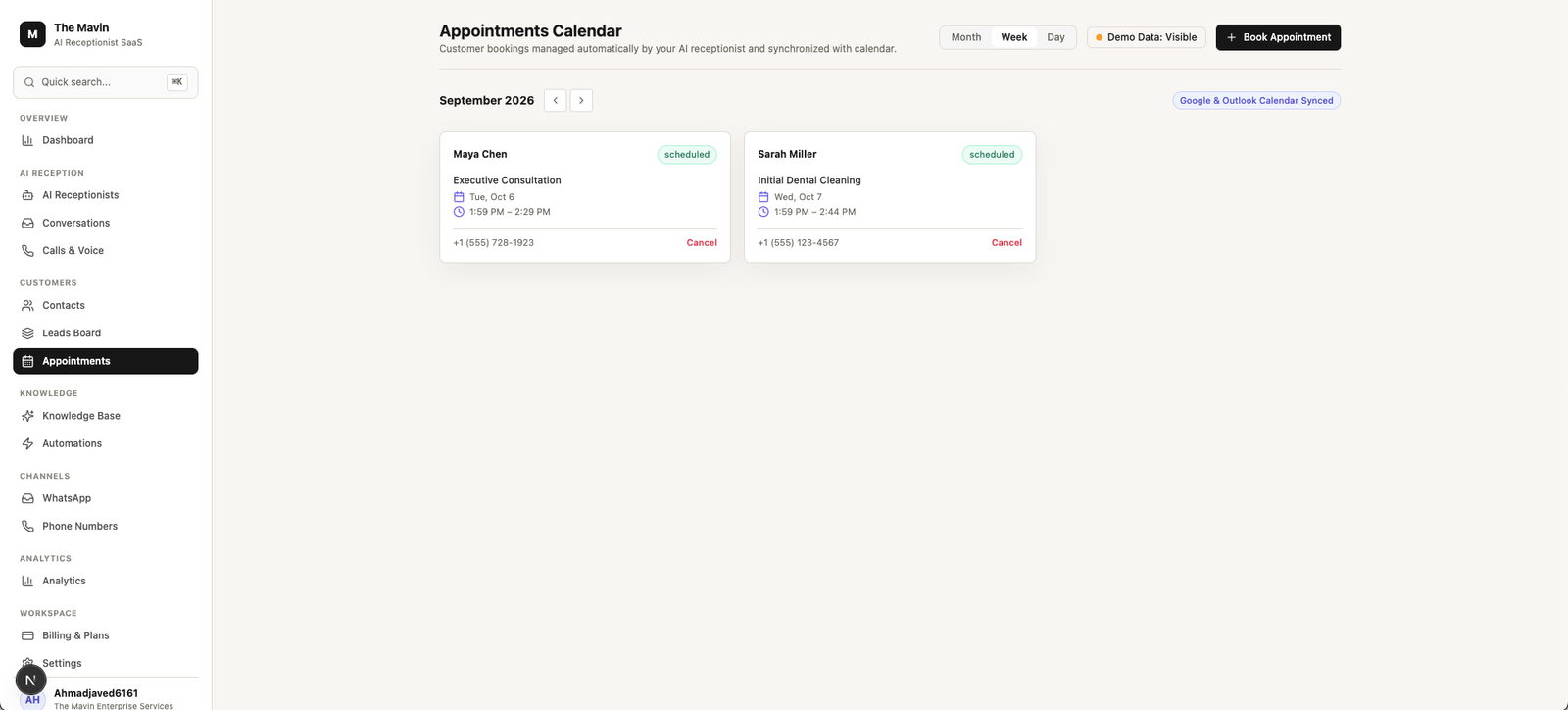Click the September 2026 heading
Screen dimensions: 1568x710
[x=487, y=100]
